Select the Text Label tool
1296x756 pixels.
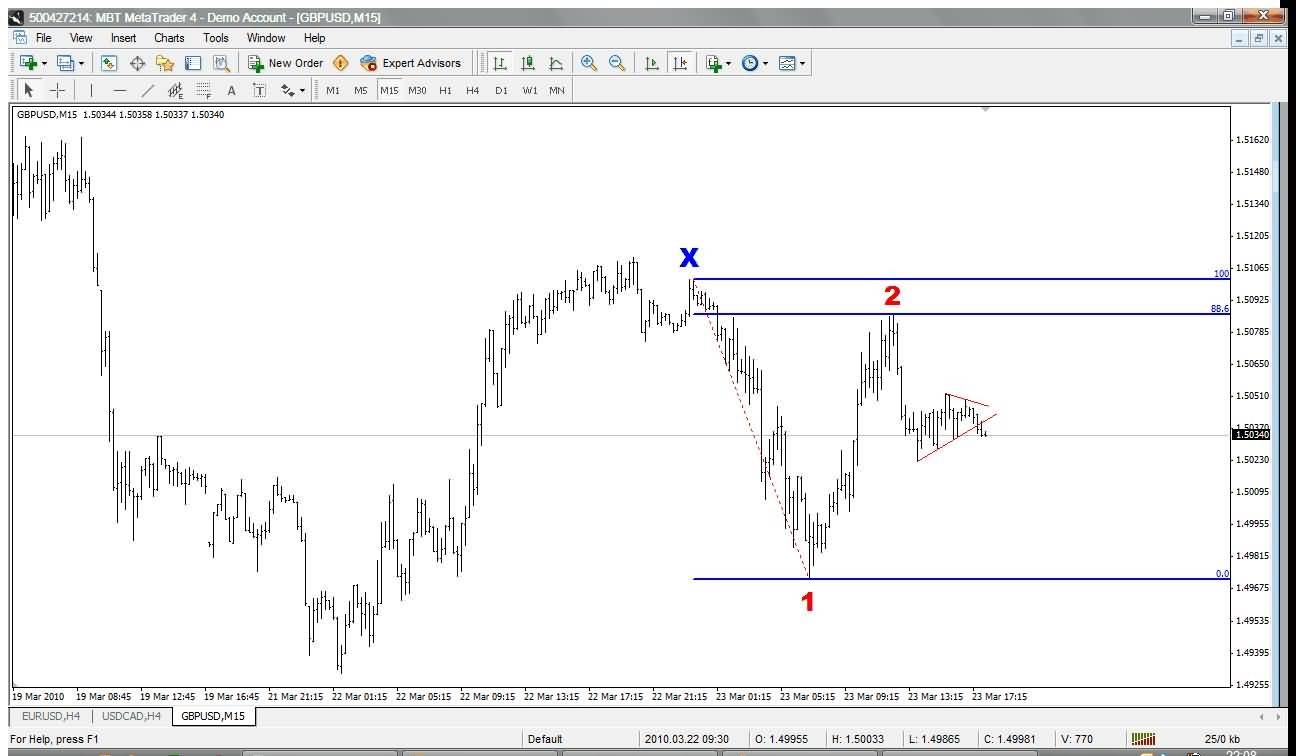pyautogui.click(x=259, y=90)
